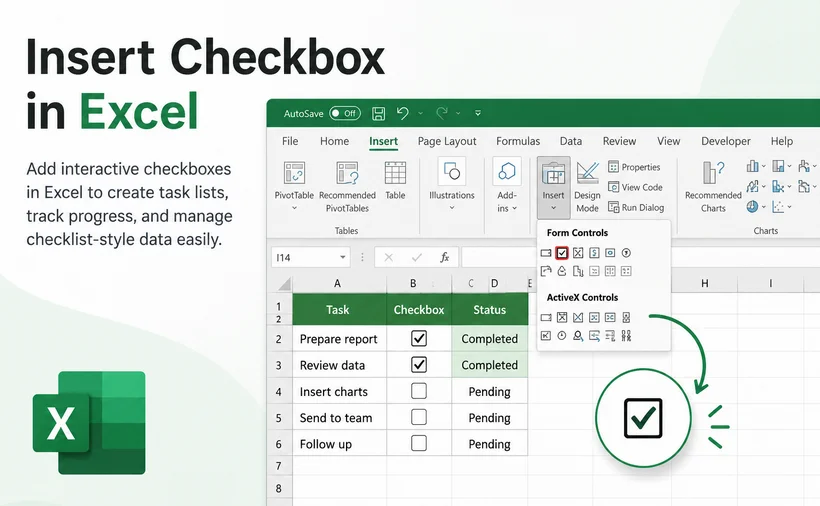This screenshot has width=820, height=506.
Task: Click the Undo arrow icon
Action: [x=402, y=113]
